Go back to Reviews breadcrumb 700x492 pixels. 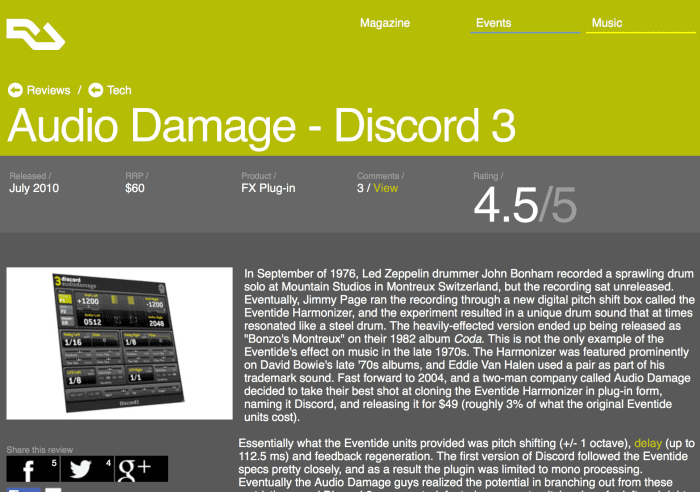click(48, 90)
